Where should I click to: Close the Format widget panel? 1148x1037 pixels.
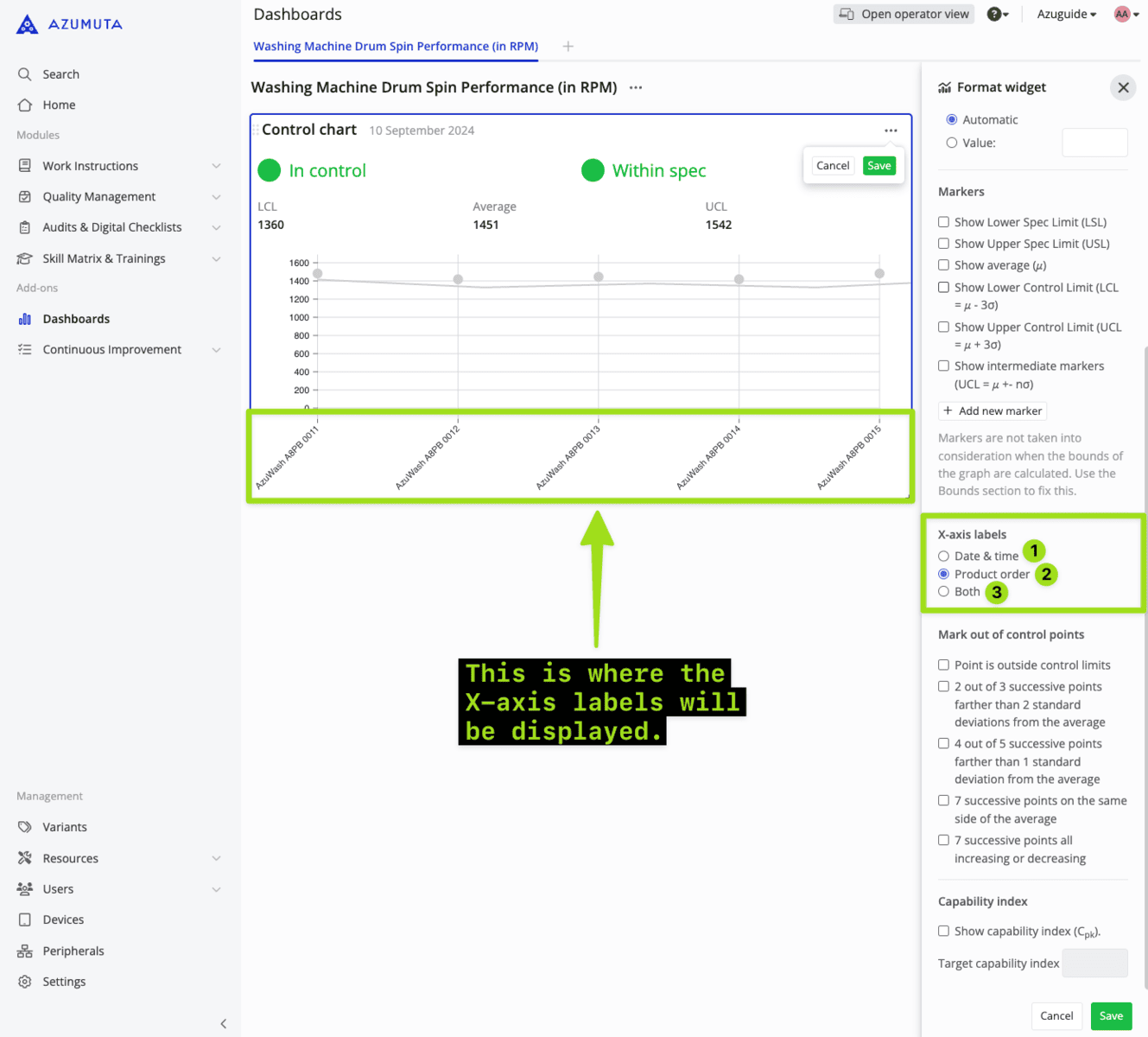1123,87
